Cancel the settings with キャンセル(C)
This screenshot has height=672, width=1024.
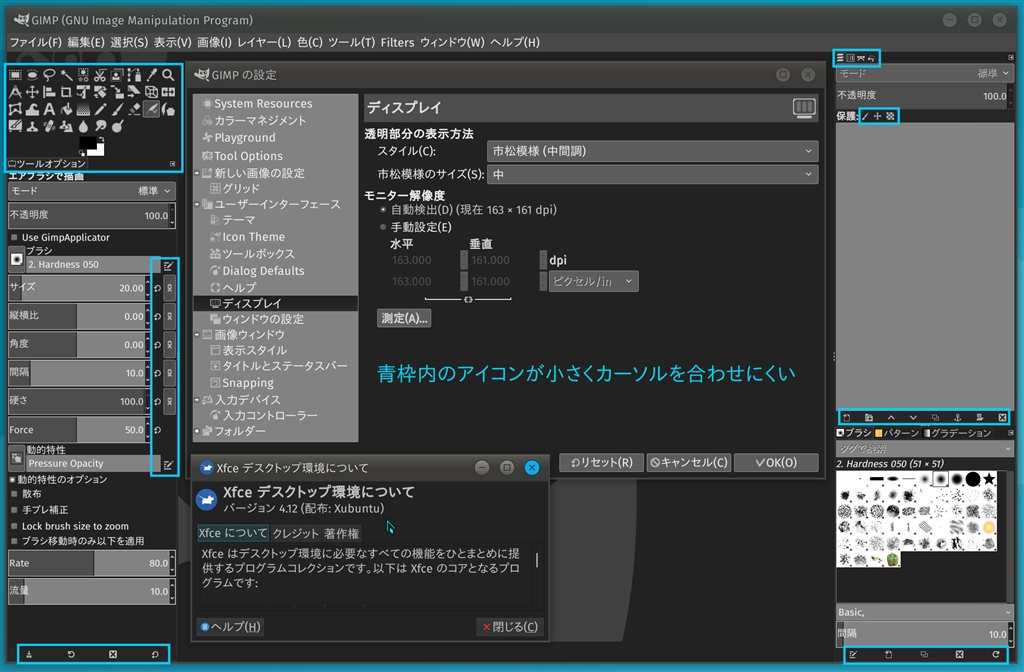point(688,462)
